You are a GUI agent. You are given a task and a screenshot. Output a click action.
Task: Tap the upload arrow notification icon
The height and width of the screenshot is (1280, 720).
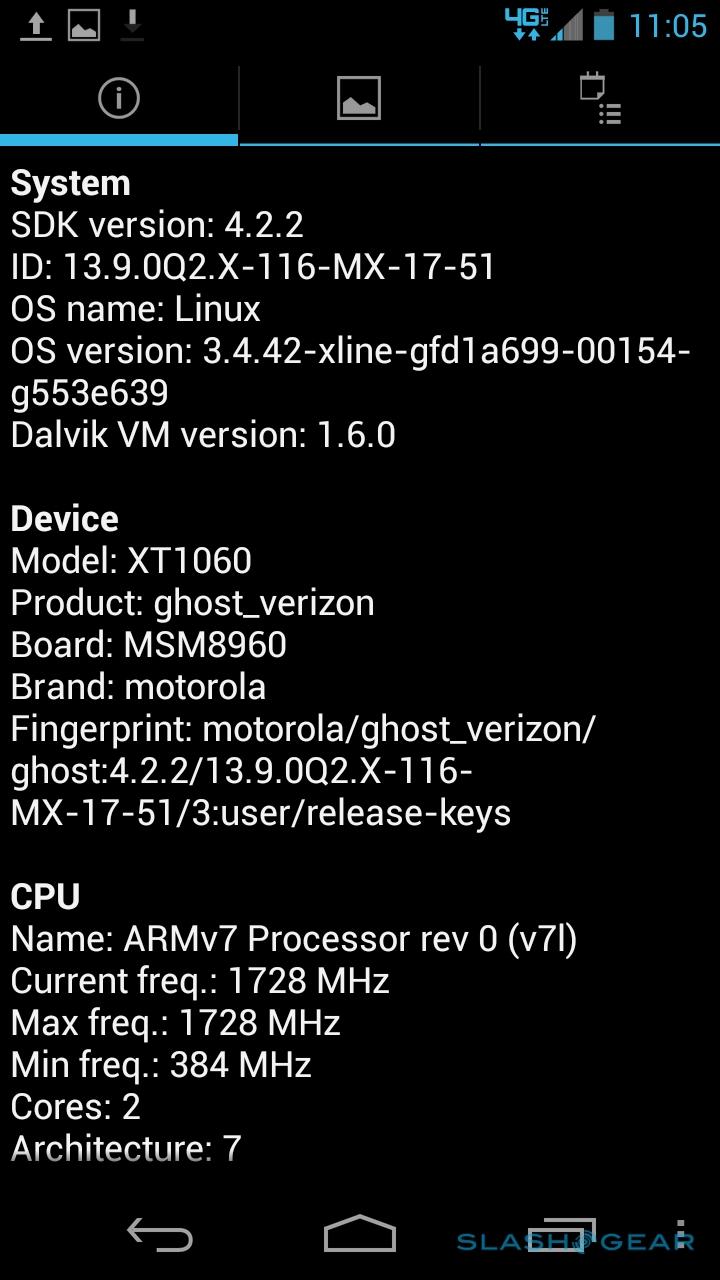(36, 26)
